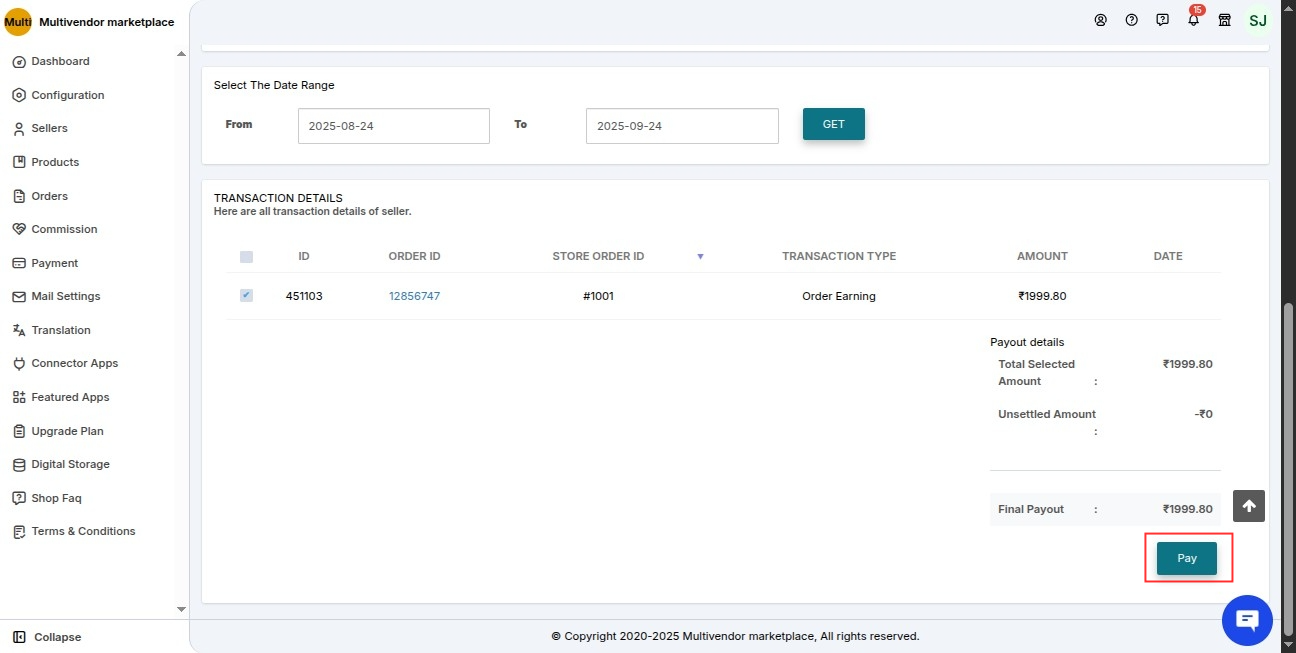Click the sidebar scroll up arrow
The width and height of the screenshot is (1296, 653).
[181, 54]
